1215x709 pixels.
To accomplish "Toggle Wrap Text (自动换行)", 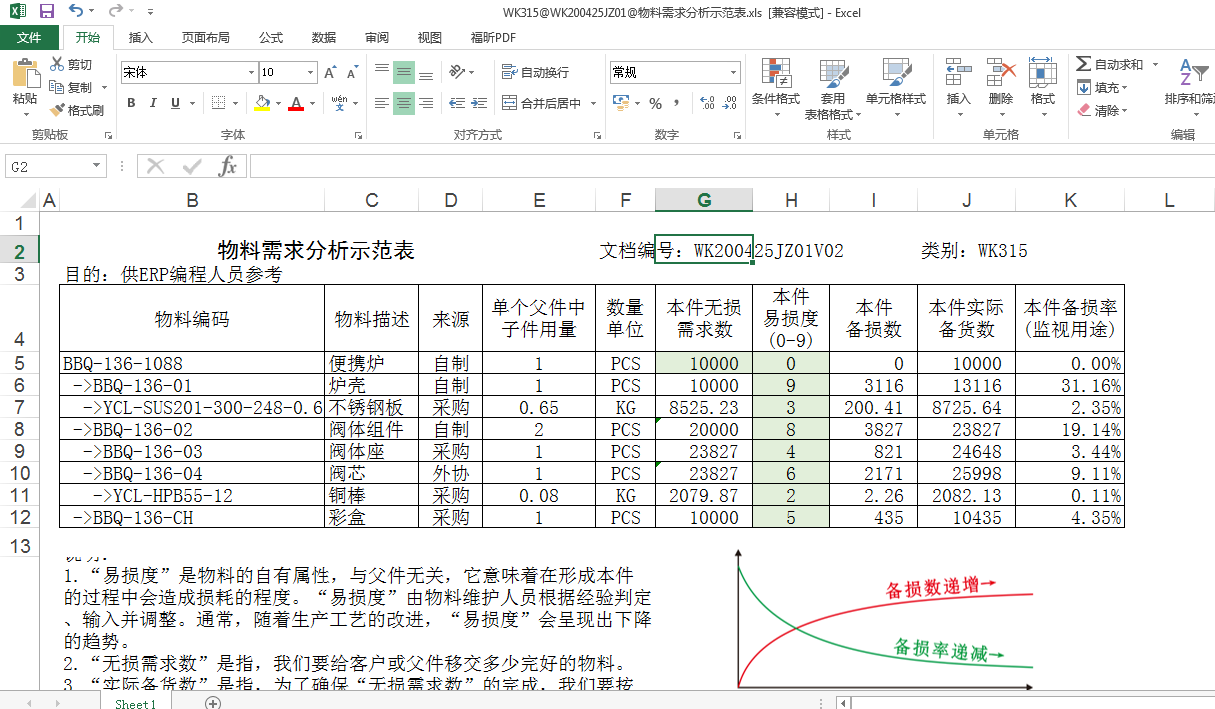I will click(x=537, y=72).
